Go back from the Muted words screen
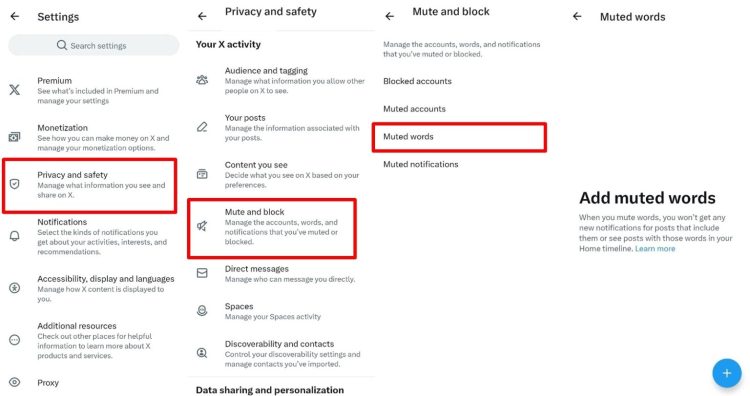Screen dimensions: 750x396 pyautogui.click(x=577, y=16)
